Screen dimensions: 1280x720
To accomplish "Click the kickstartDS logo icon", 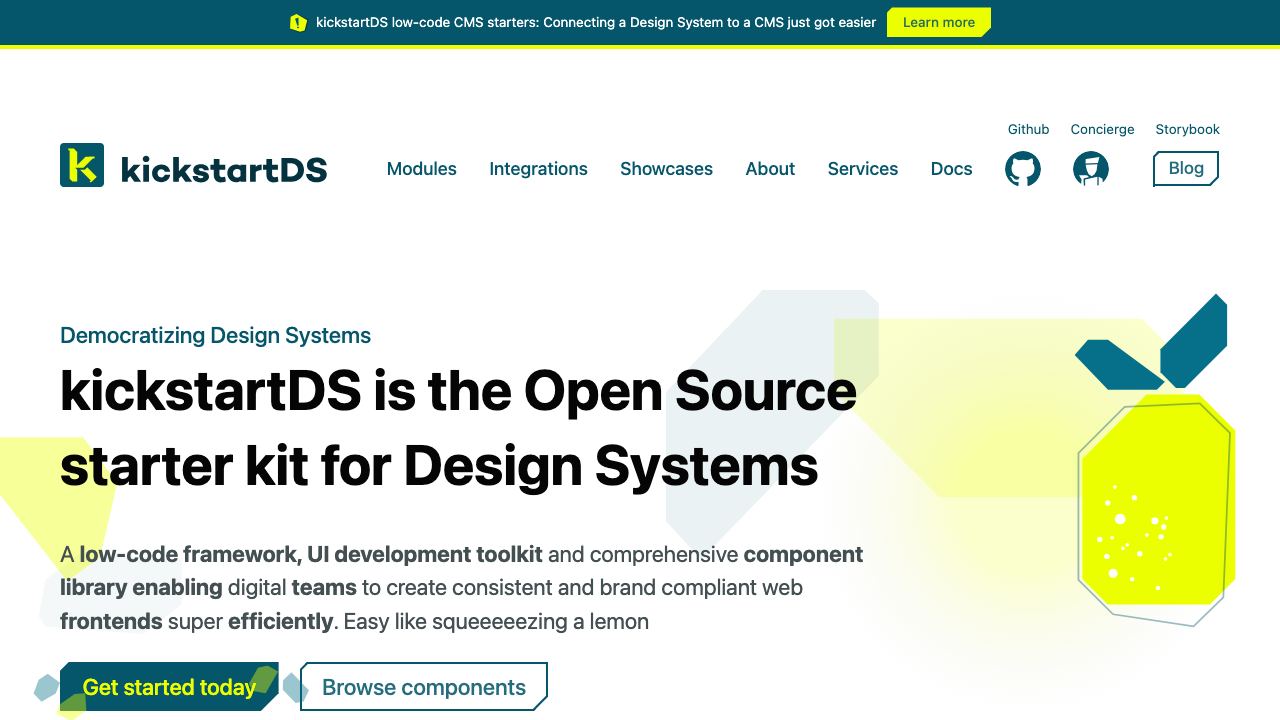I will click(x=82, y=165).
